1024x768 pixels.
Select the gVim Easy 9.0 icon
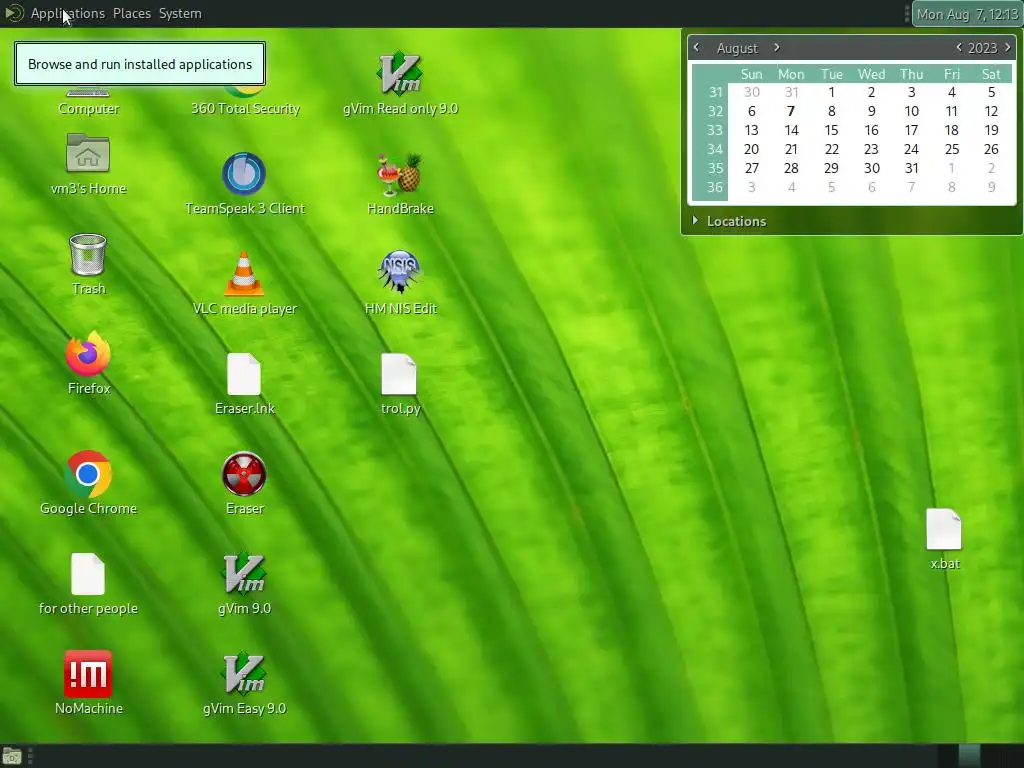(244, 674)
